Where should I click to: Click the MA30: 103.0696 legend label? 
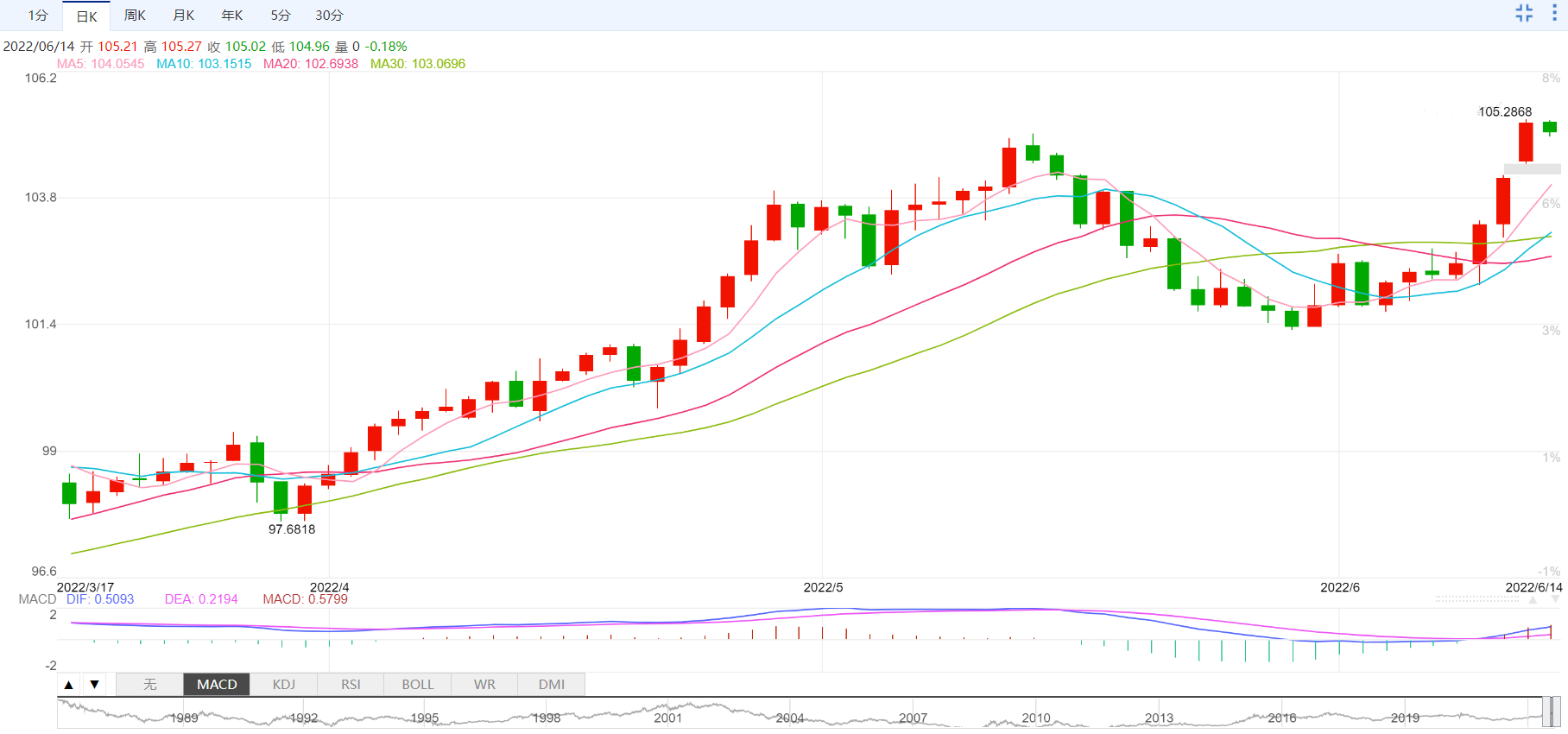point(418,64)
